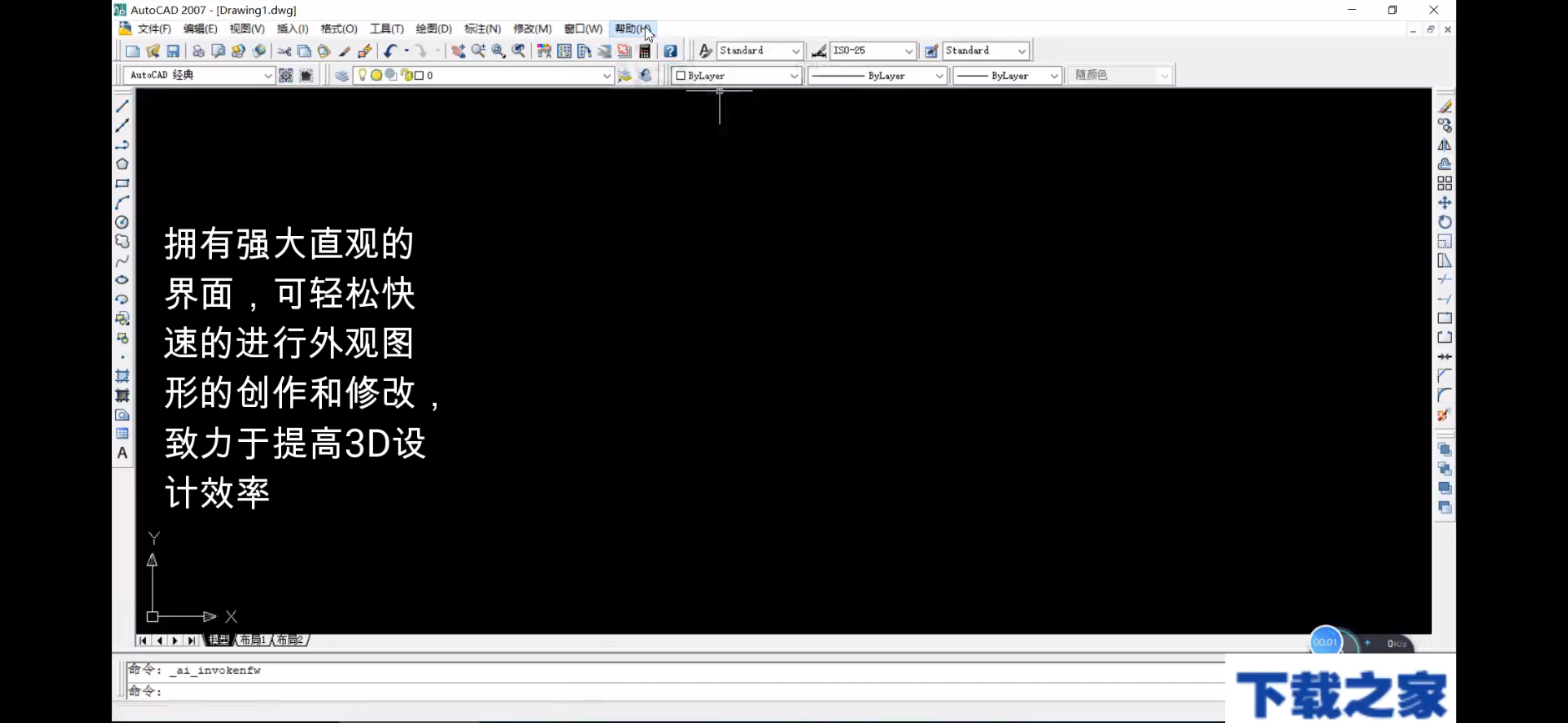Click the Zoom Window icon
1568x723 pixels.
click(x=499, y=51)
